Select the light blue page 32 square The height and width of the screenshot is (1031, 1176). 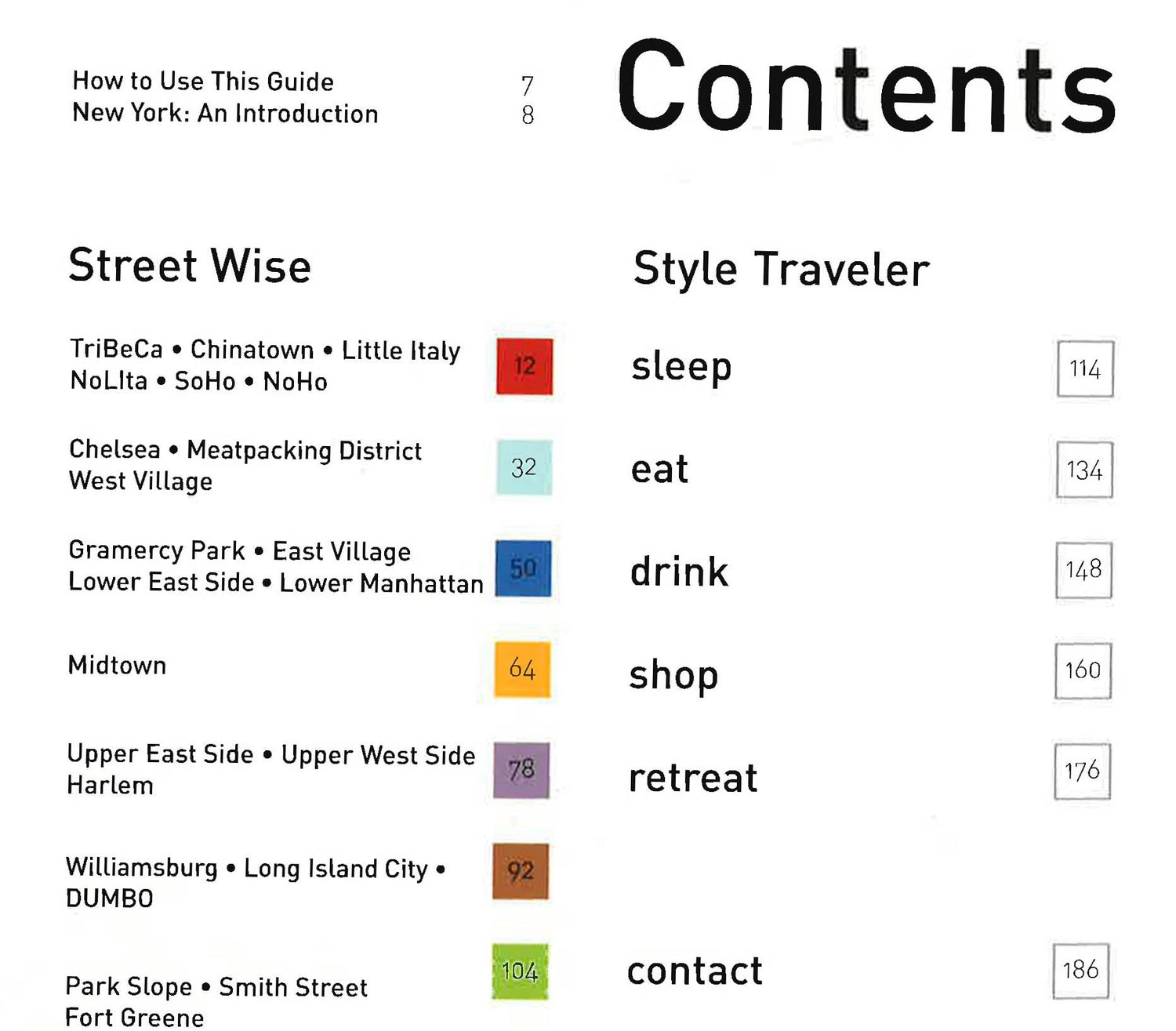pos(524,467)
